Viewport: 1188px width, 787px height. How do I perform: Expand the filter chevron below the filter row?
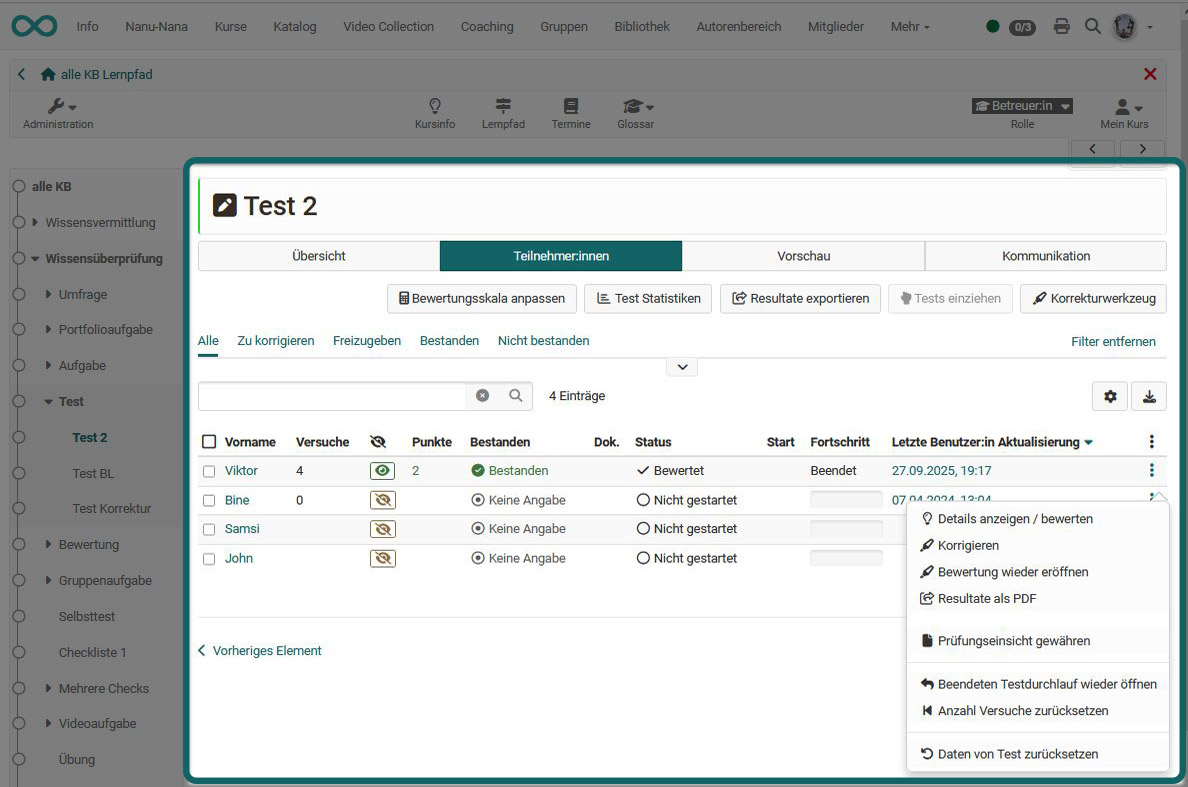pyautogui.click(x=682, y=367)
